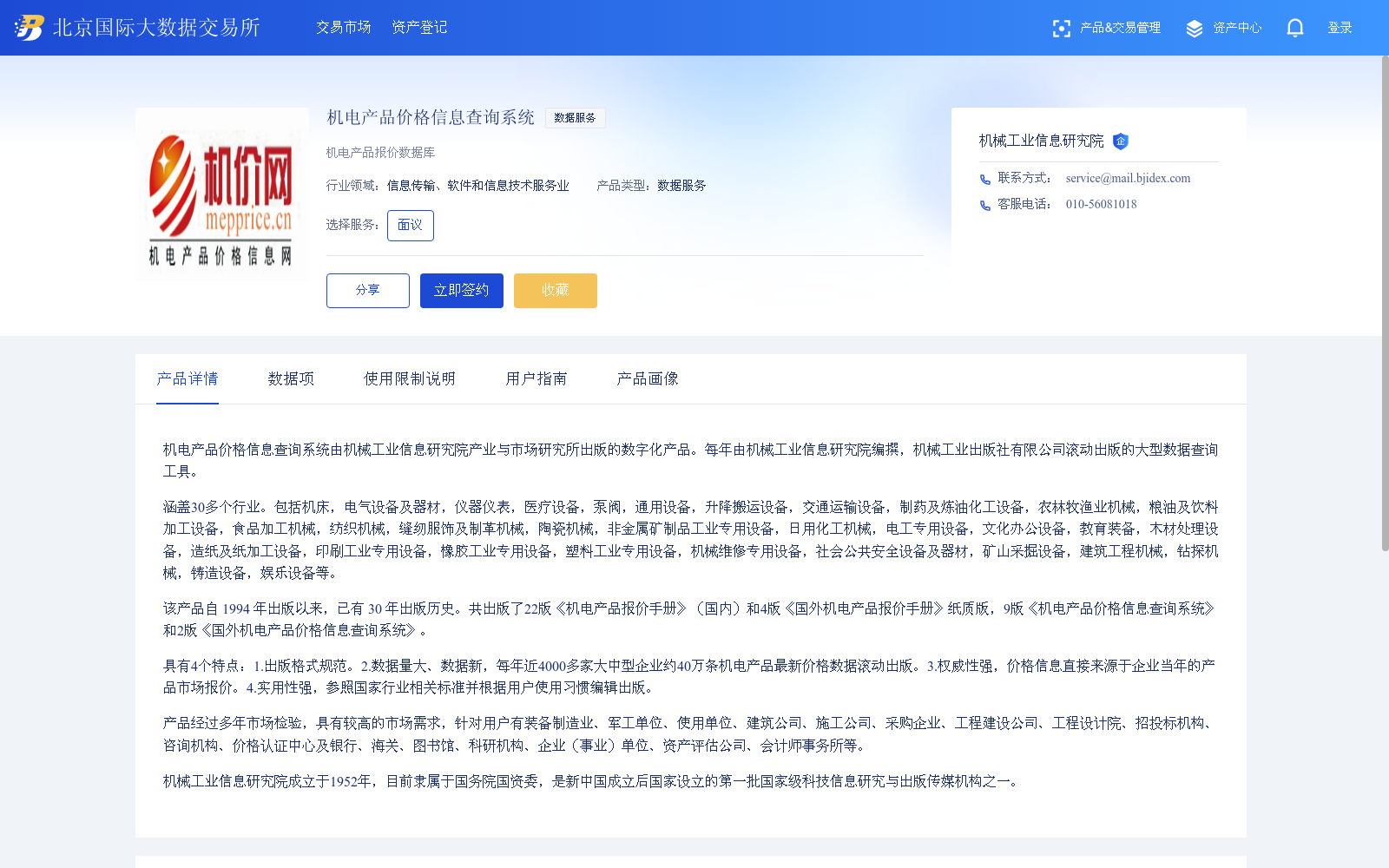The height and width of the screenshot is (868, 1389).
Task: Open the 资产登记 menu
Action: tap(419, 27)
